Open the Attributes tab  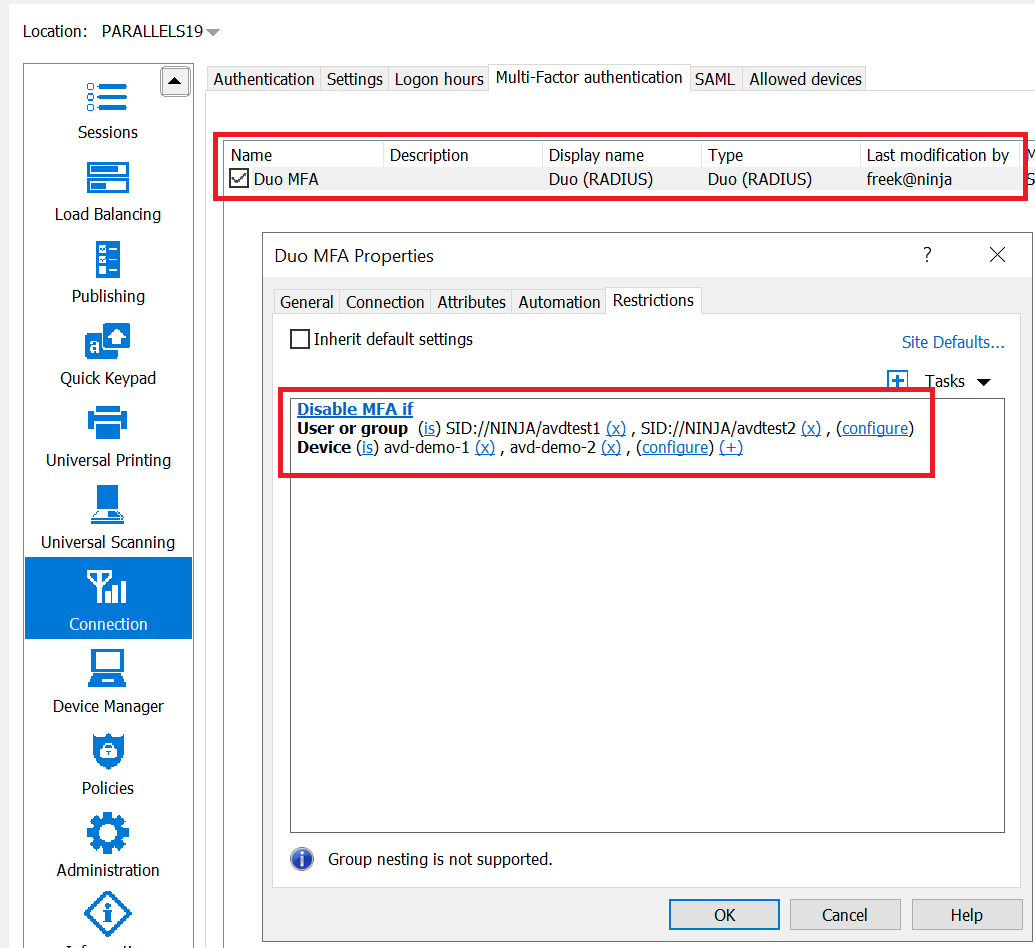[x=471, y=302]
